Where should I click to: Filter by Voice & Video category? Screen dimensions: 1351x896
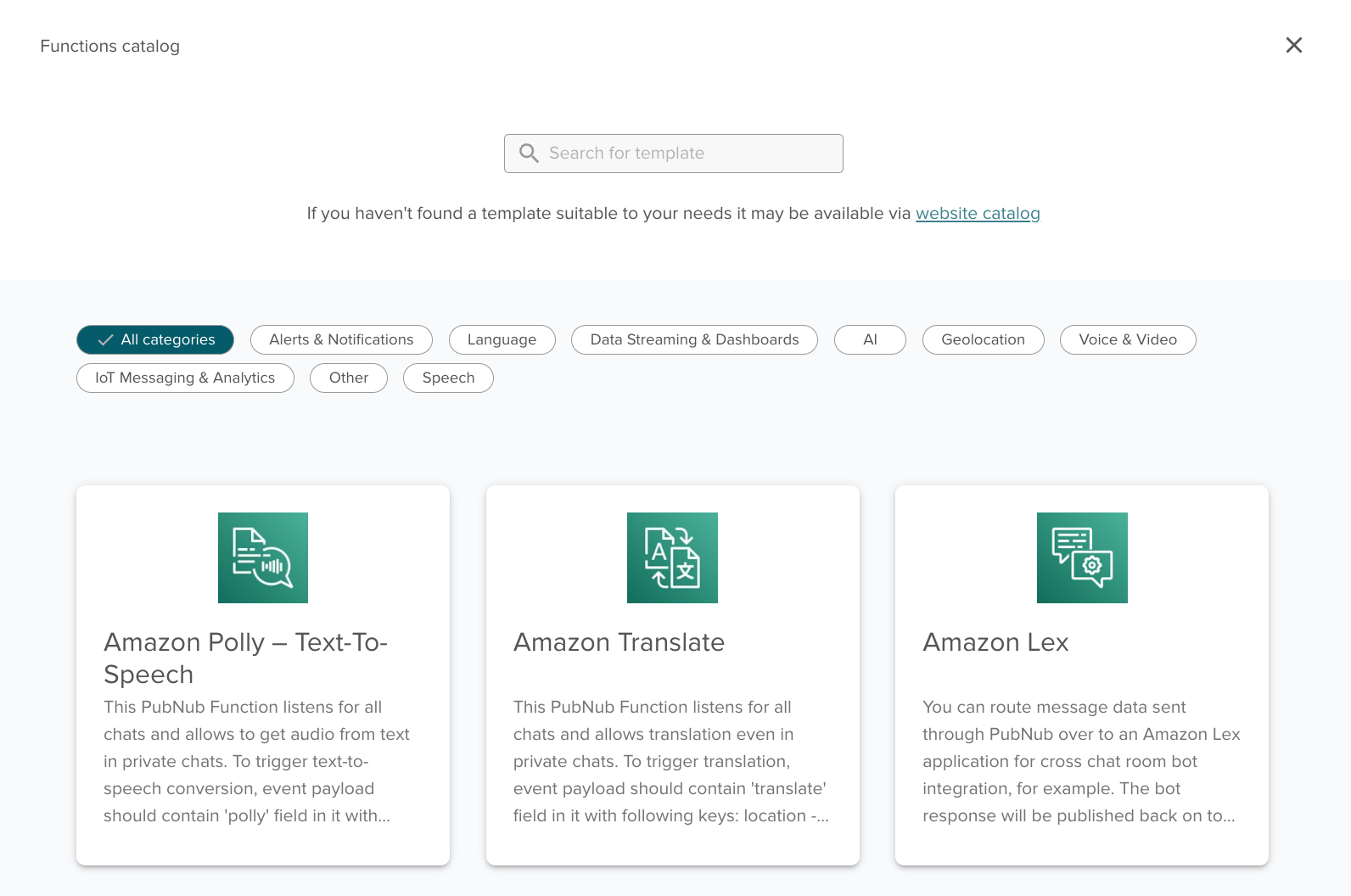pyautogui.click(x=1128, y=339)
